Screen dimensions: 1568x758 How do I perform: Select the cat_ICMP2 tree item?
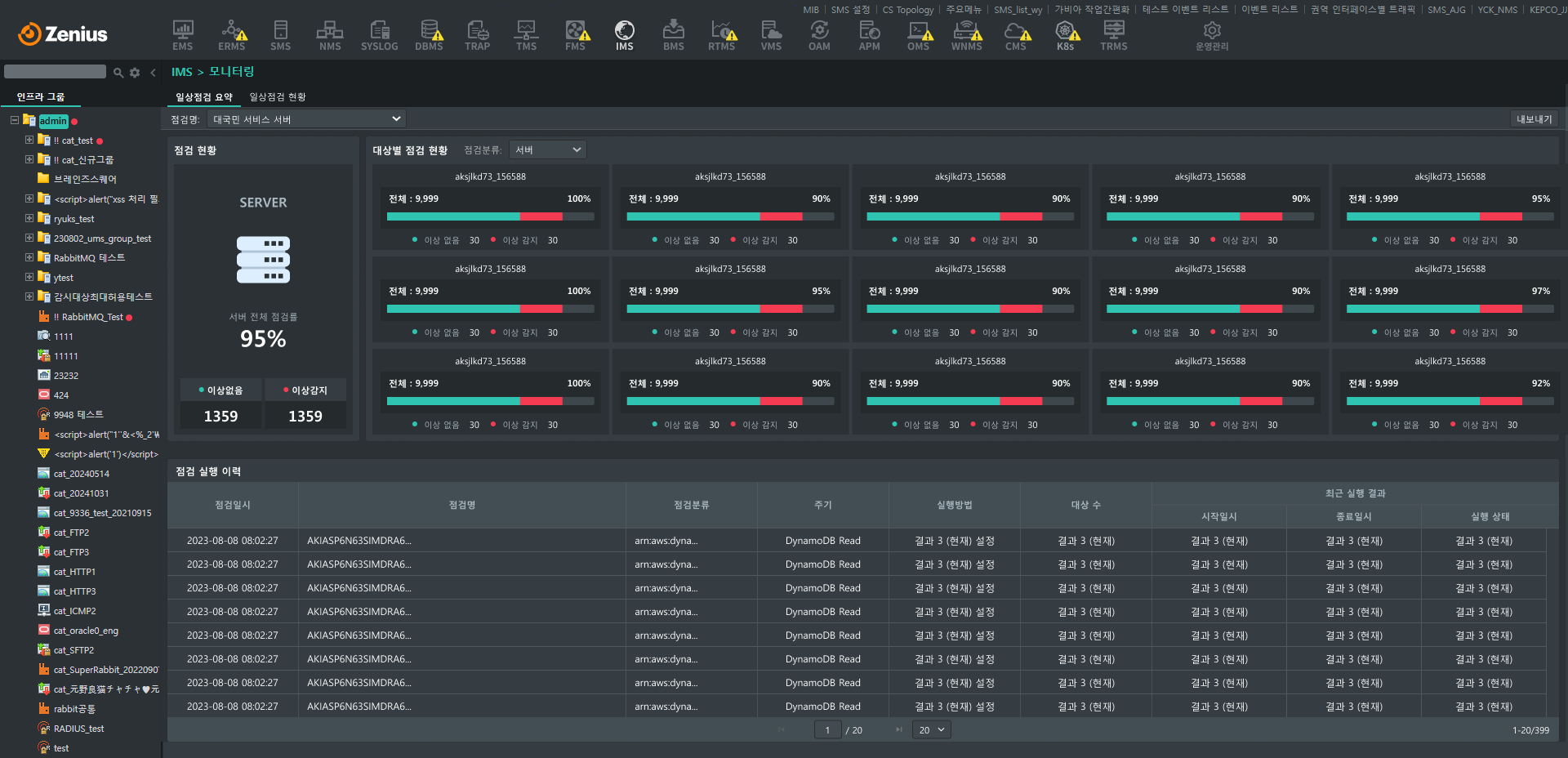(x=74, y=611)
